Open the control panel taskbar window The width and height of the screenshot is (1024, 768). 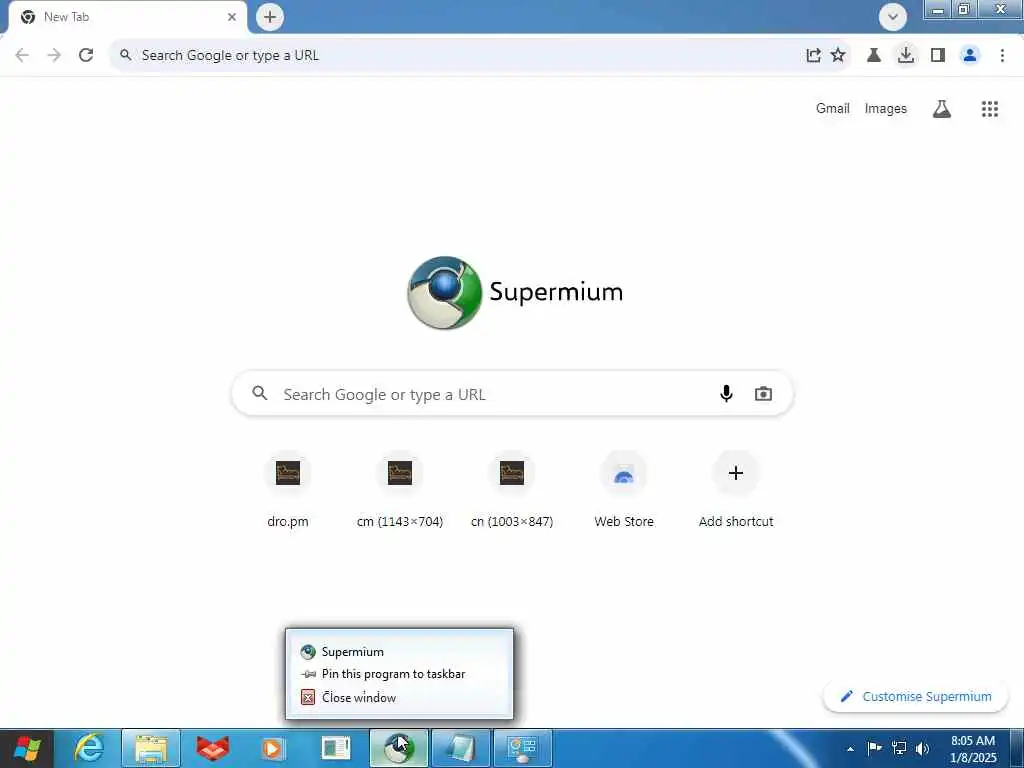tap(522, 748)
